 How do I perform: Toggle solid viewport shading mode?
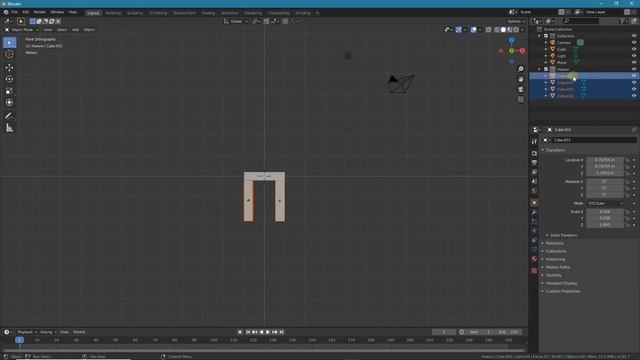pyautogui.click(x=503, y=30)
